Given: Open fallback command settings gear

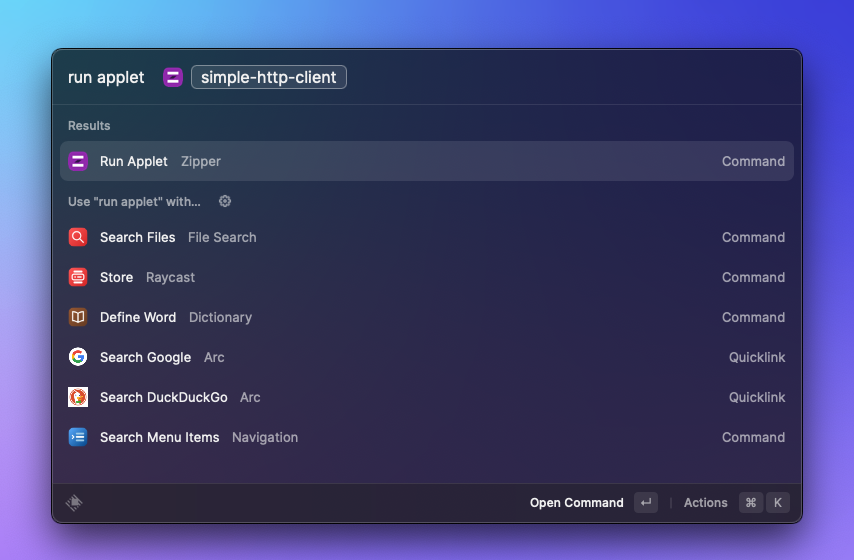Looking at the screenshot, I should click(225, 202).
